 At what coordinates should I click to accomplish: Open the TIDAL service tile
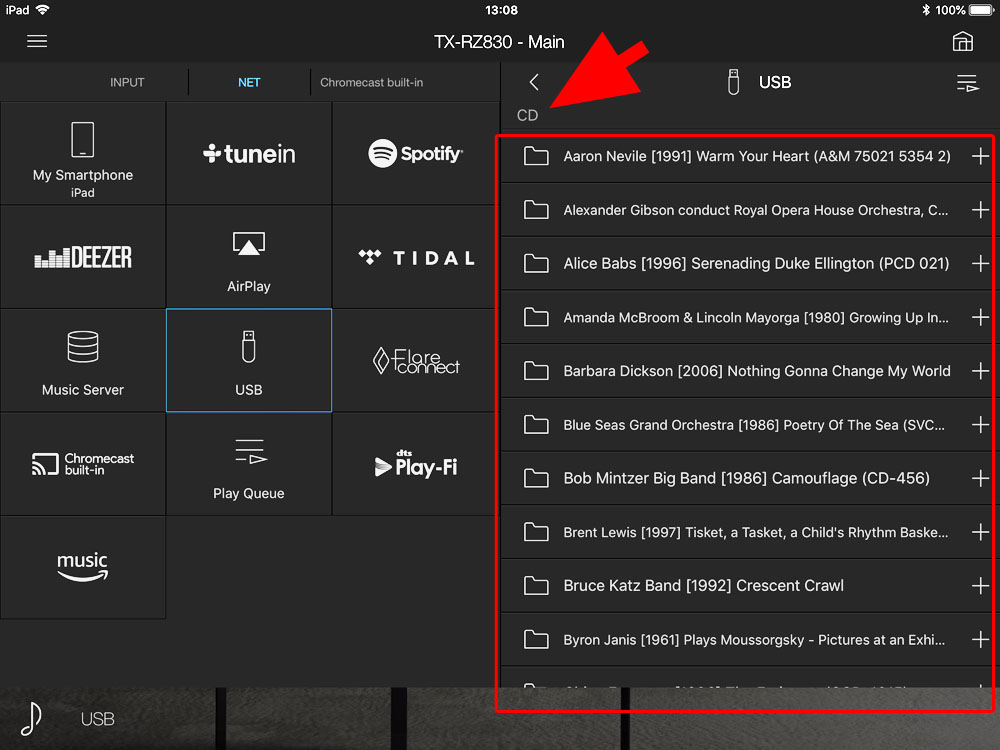(415, 257)
